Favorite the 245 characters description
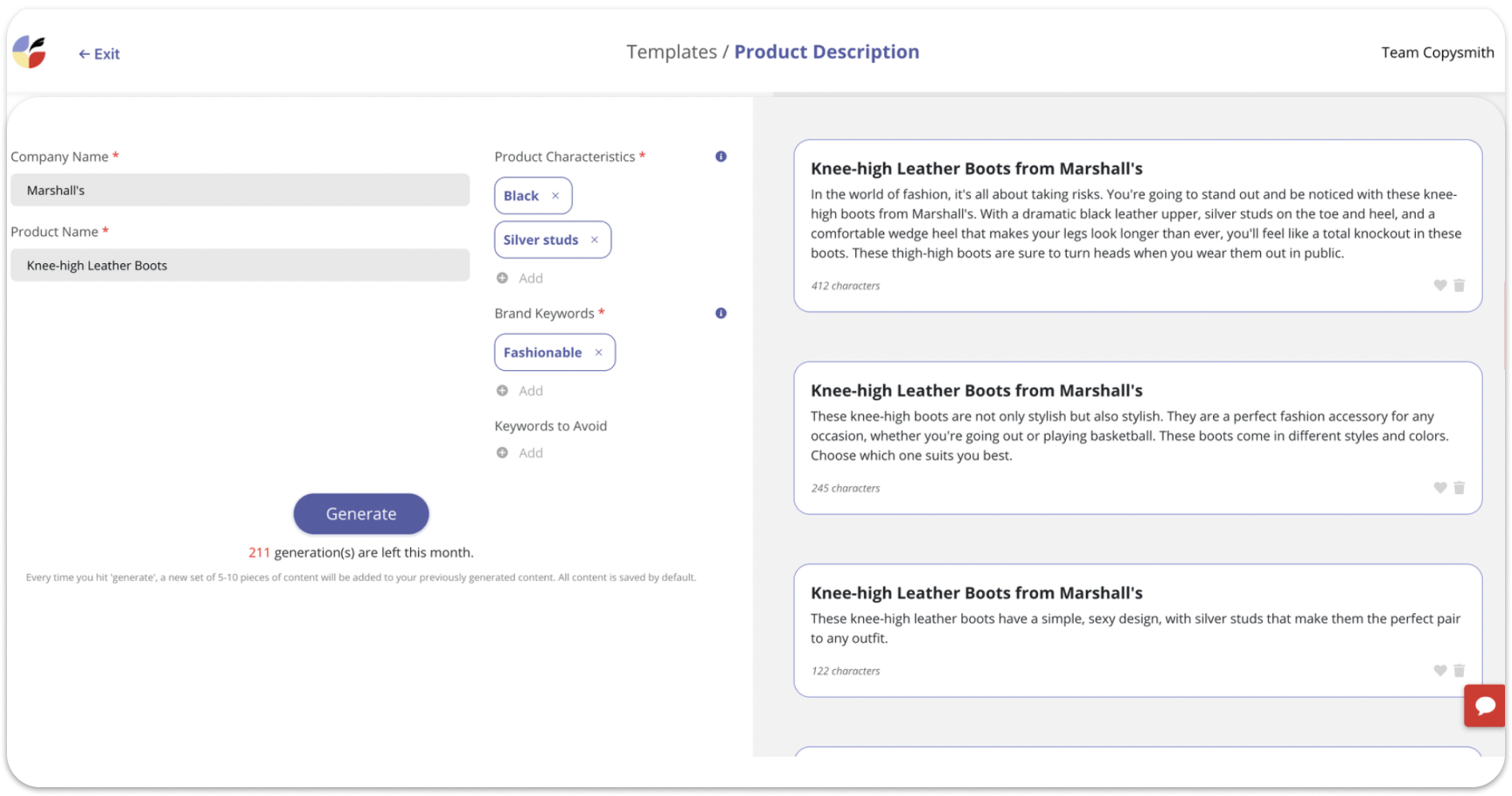This screenshot has height=796, width=1512. tap(1439, 487)
